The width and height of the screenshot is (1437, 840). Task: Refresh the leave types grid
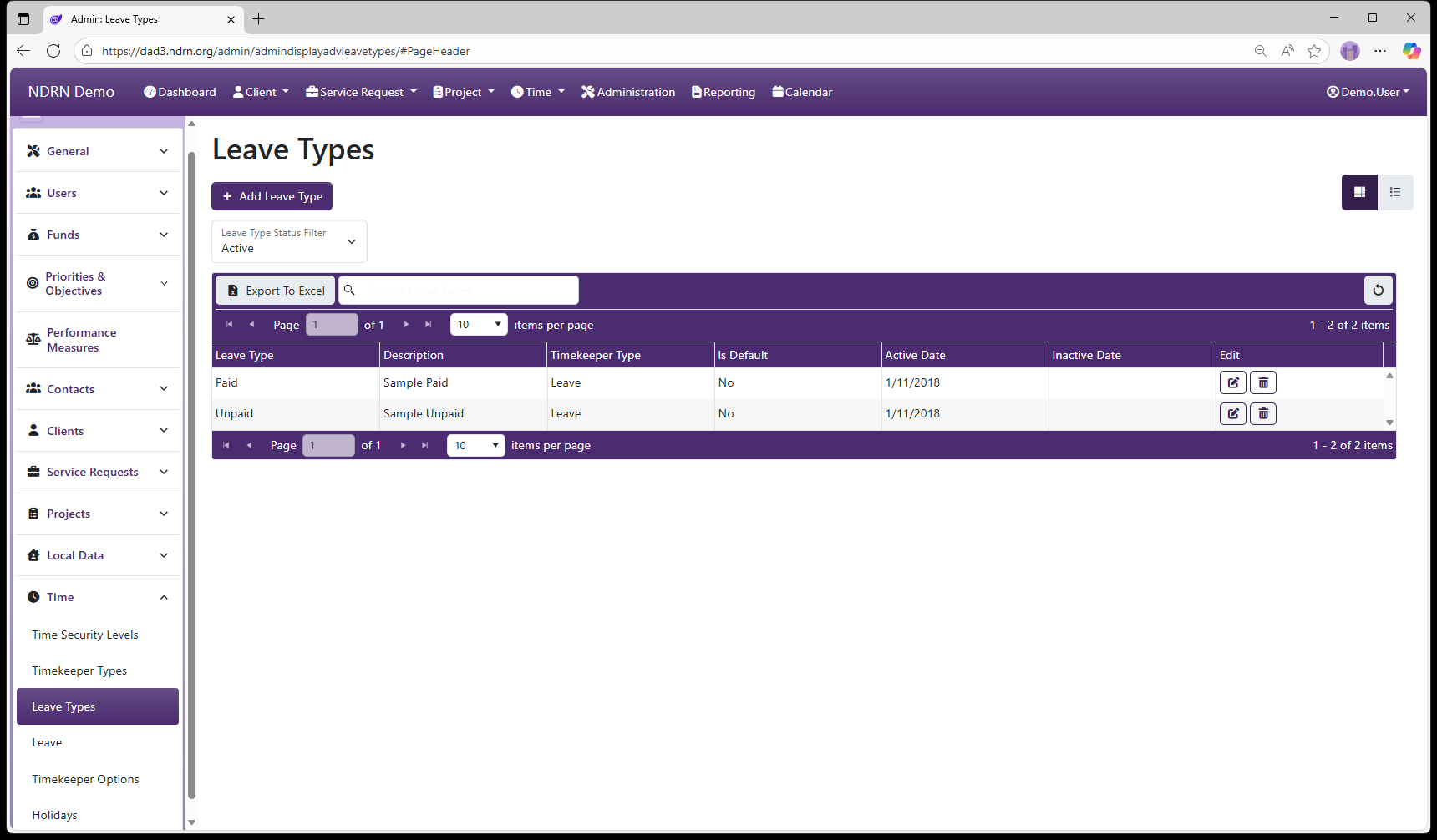tap(1379, 290)
